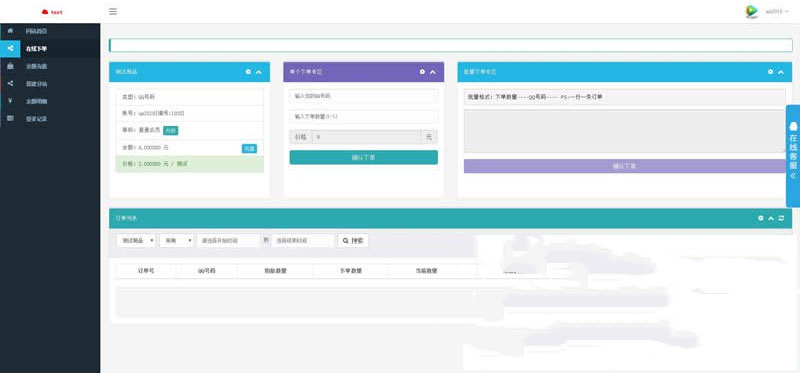The height and width of the screenshot is (373, 800).
Task: Click the light purple batch confirm button
Action: pyautogui.click(x=624, y=166)
